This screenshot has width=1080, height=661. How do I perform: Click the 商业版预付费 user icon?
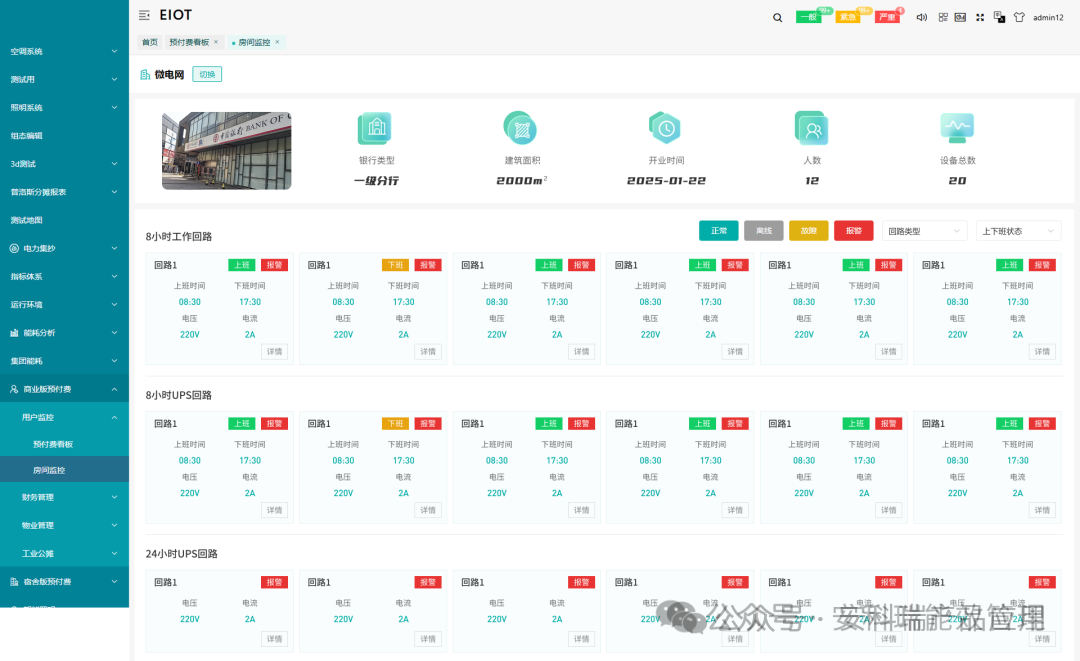pos(14,389)
